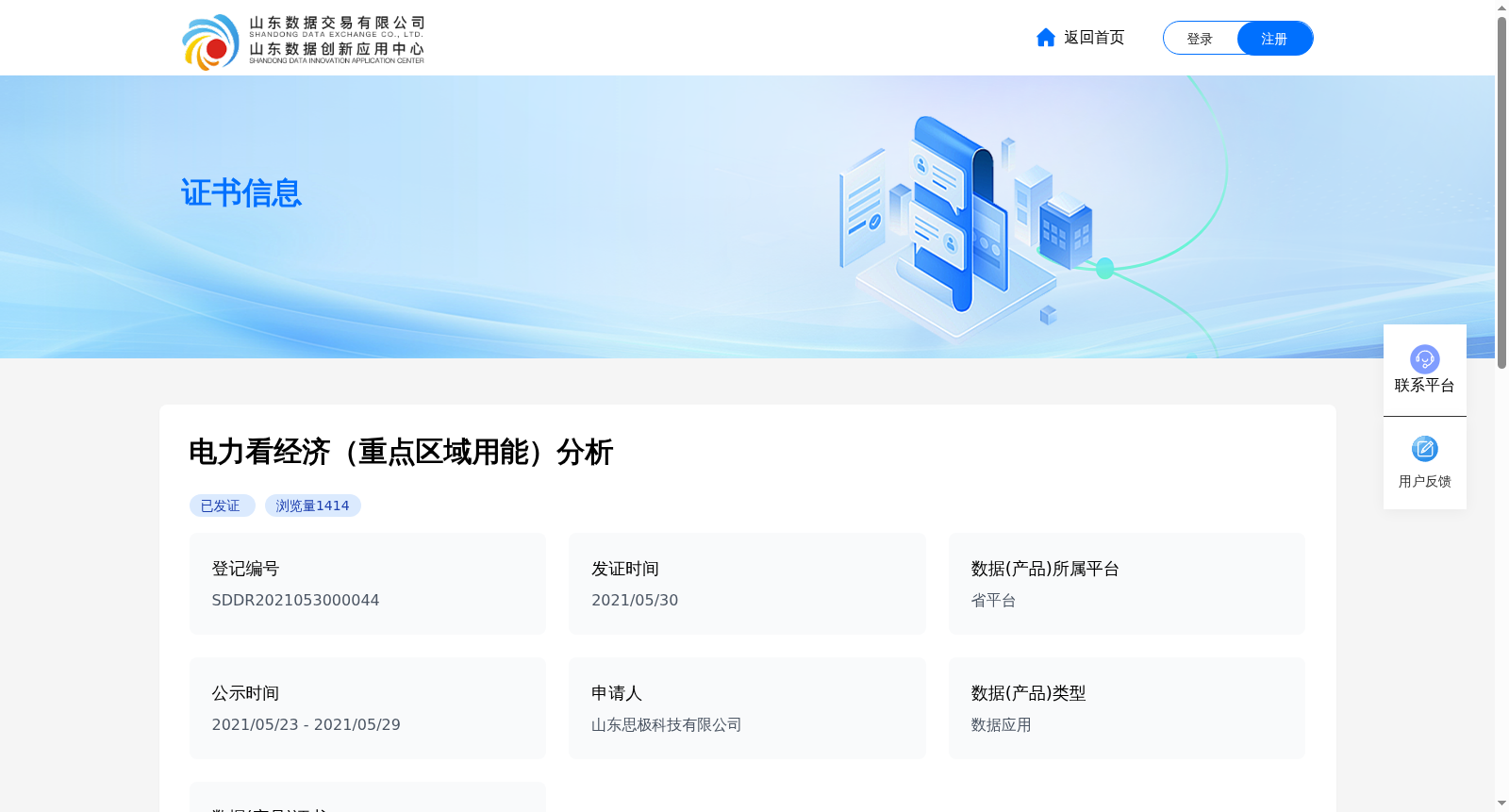This screenshot has width=1509, height=812.
Task: Click the scrollbar down arrow
Action: click(1501, 804)
